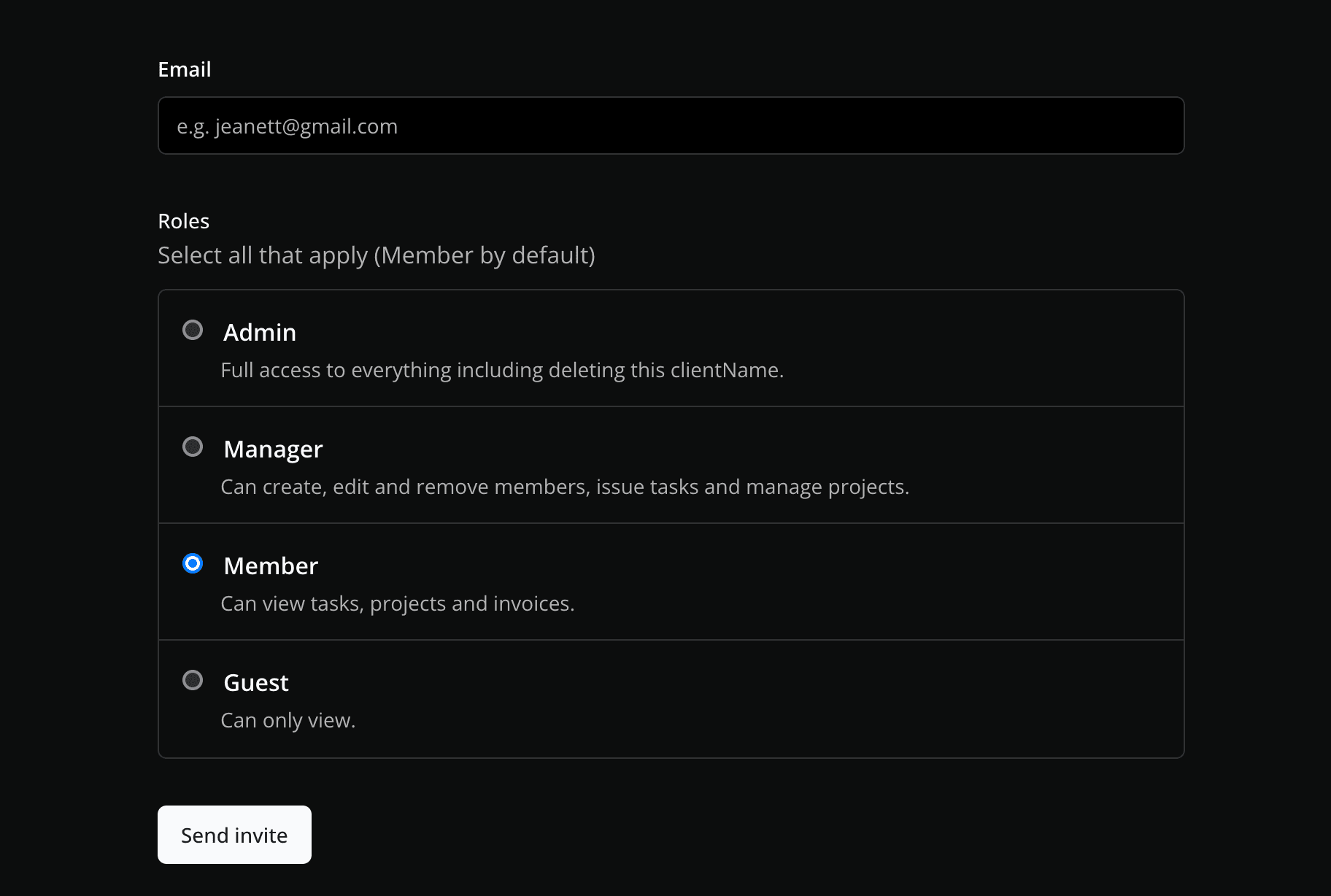This screenshot has width=1331, height=896.
Task: Click the Manager role label
Action: (x=273, y=449)
